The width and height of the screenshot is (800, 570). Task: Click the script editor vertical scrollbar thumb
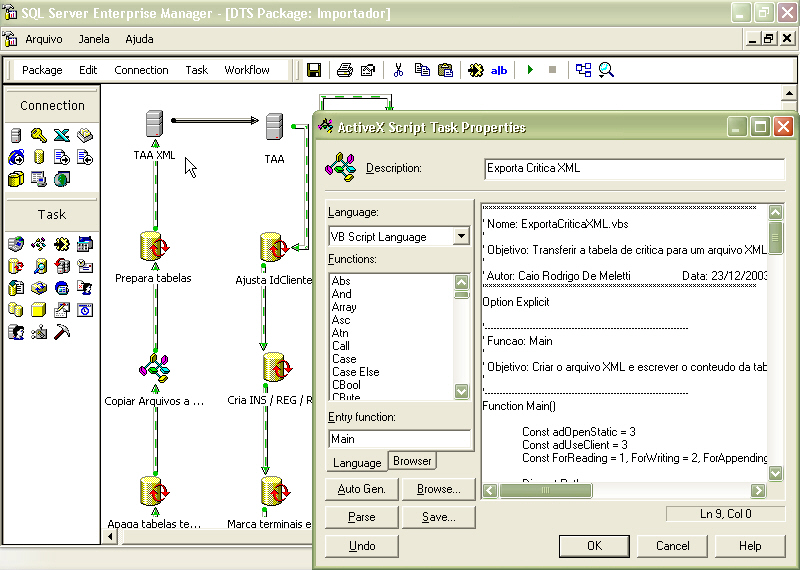pyautogui.click(x=776, y=237)
